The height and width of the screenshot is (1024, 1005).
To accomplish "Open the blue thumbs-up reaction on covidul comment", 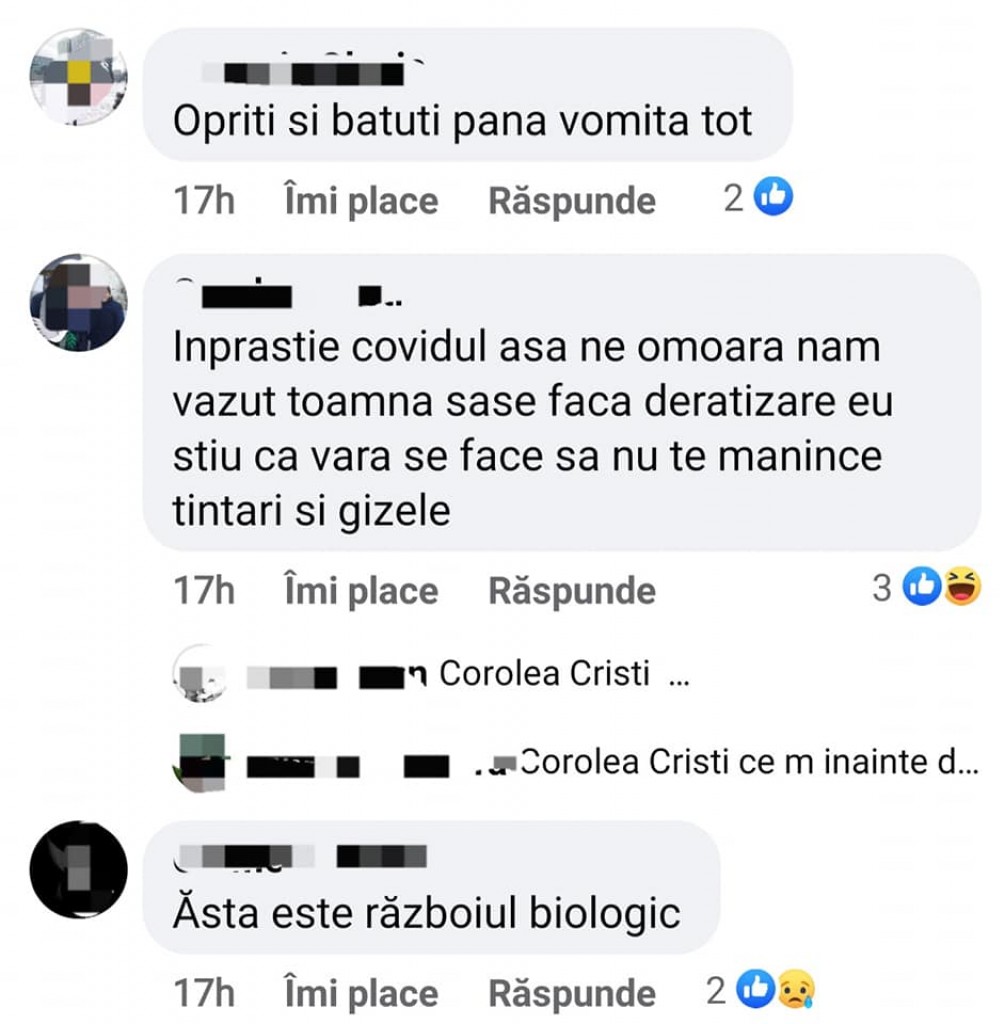I will click(x=921, y=586).
